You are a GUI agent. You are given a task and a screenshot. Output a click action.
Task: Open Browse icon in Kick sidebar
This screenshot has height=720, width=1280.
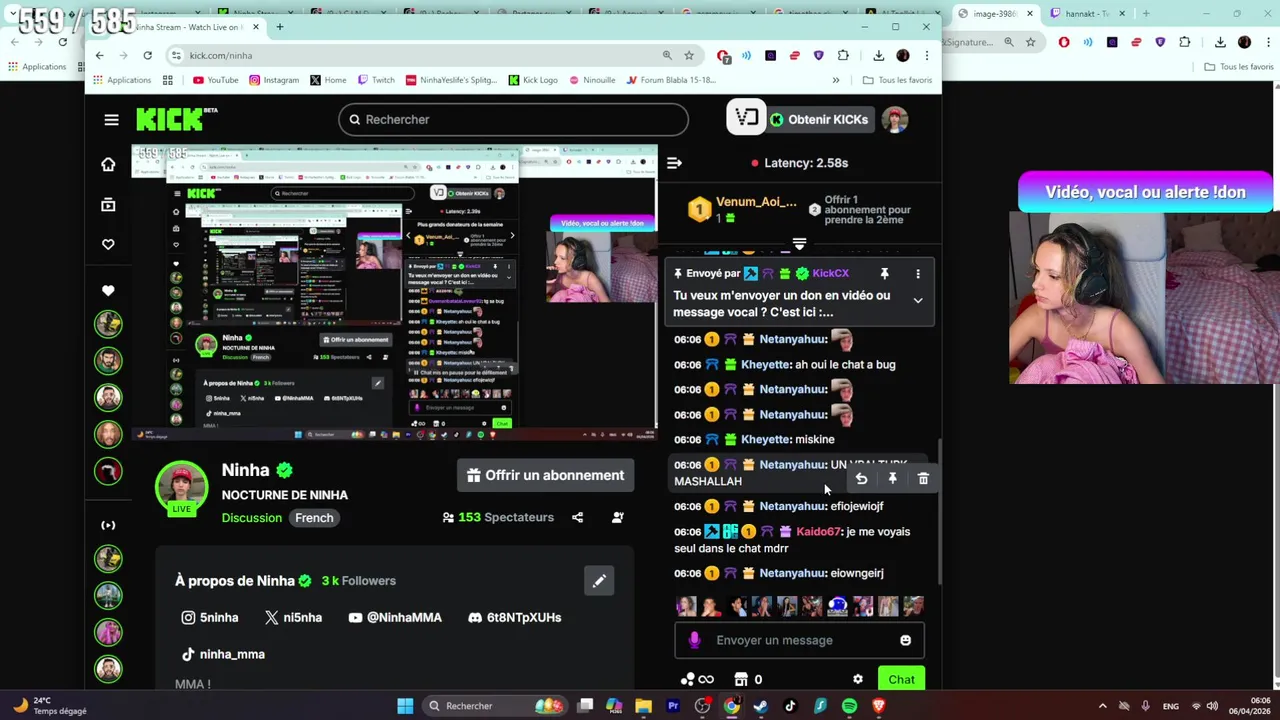coord(108,205)
